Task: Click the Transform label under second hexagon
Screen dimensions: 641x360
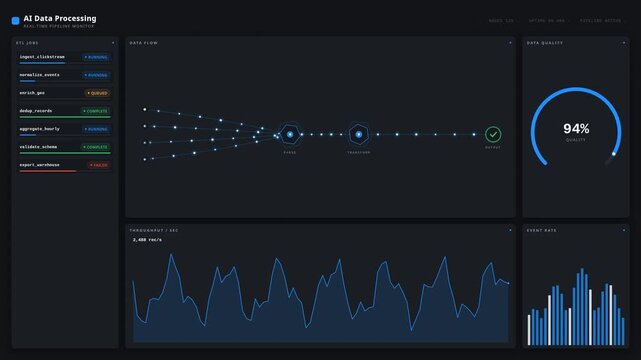Action: (x=359, y=152)
